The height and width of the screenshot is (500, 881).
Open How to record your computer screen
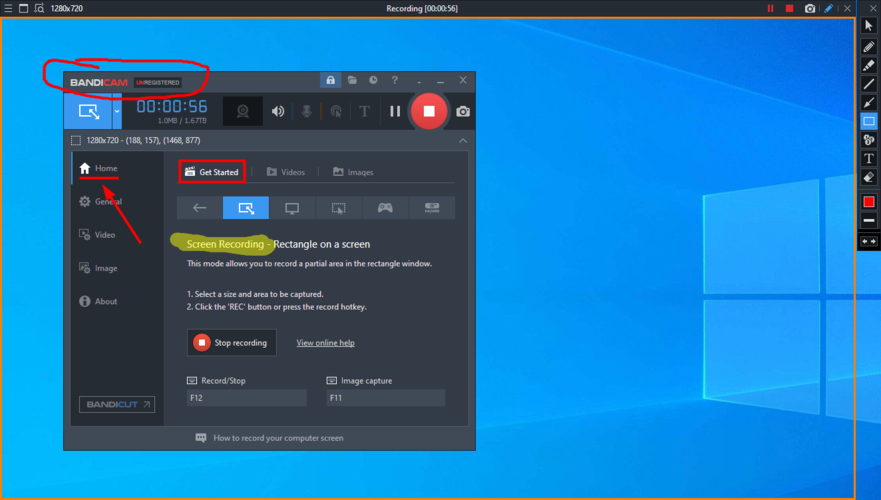click(x=270, y=438)
